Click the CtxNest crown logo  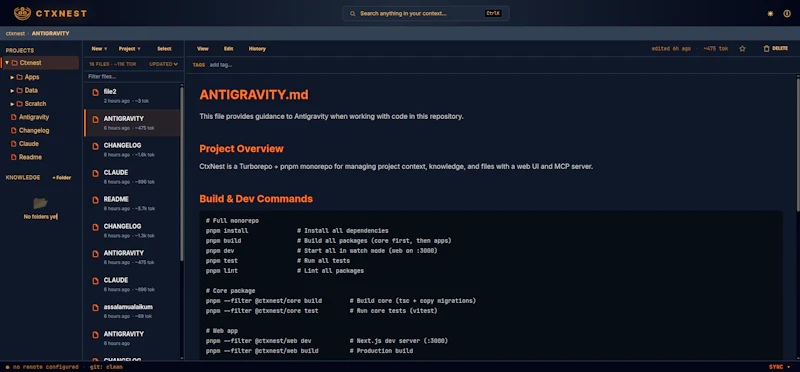[22, 13]
